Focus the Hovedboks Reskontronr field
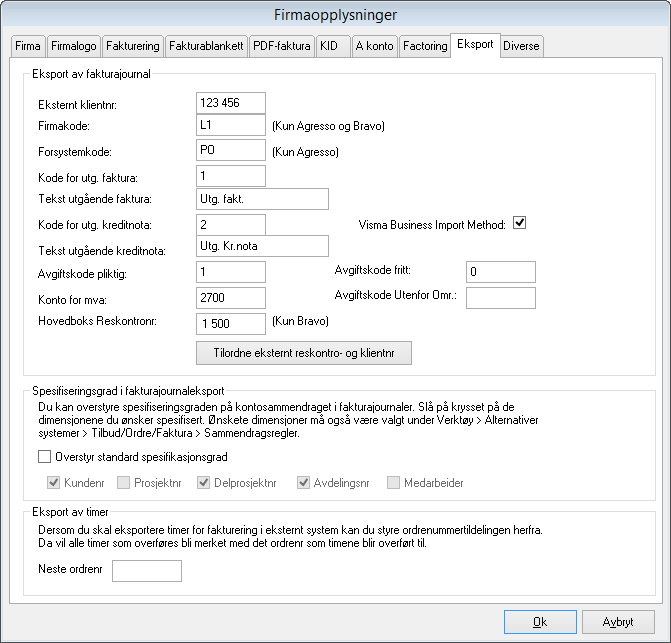Screen dimensions: 671x643 pos(231,324)
